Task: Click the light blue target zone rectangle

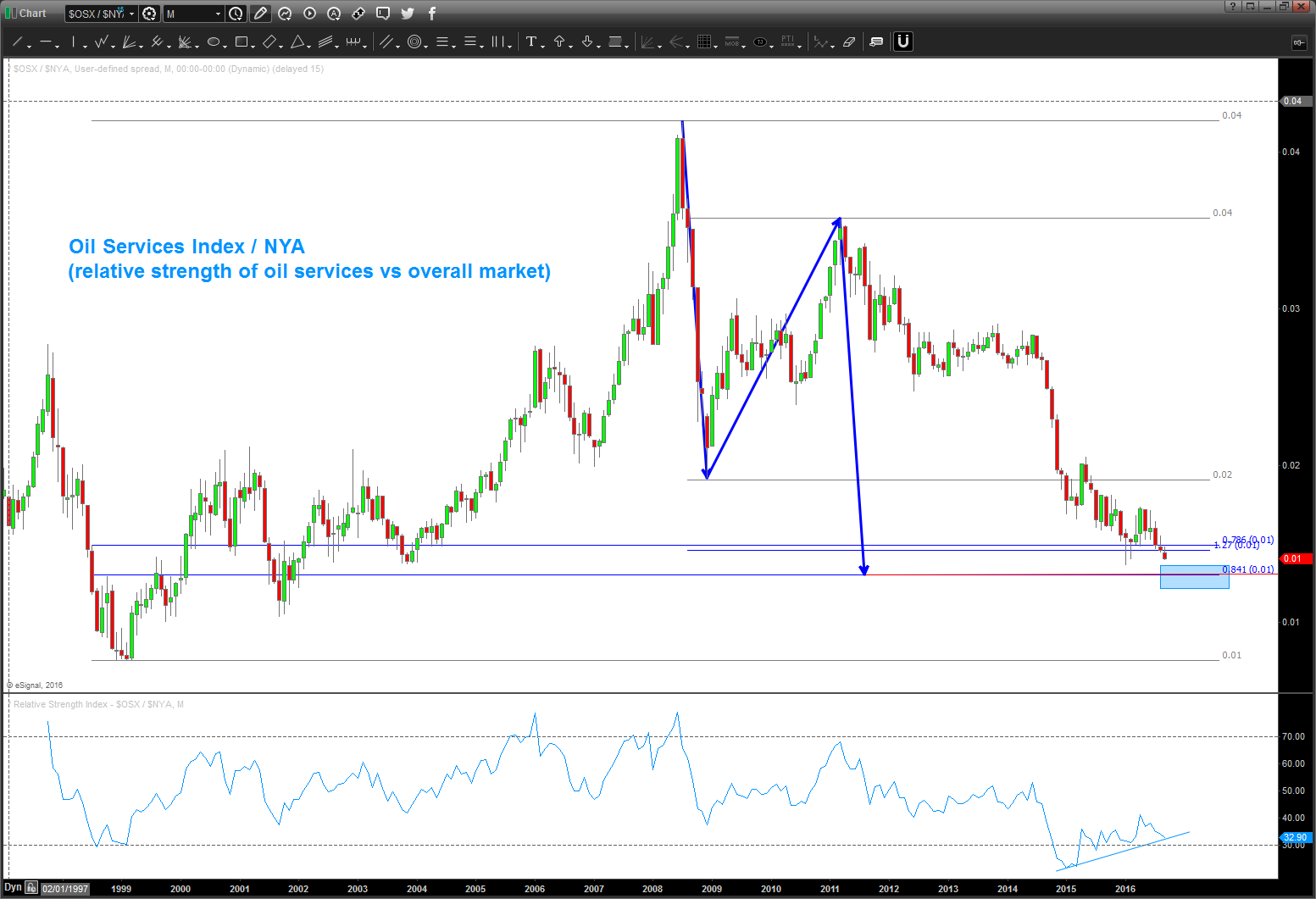Action: pyautogui.click(x=1194, y=577)
